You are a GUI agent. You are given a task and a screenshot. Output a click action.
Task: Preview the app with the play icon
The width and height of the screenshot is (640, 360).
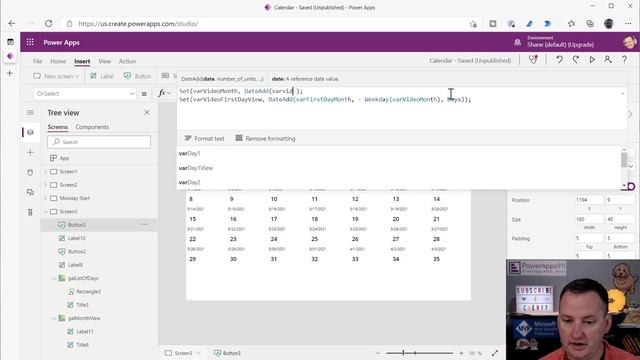click(x=592, y=60)
